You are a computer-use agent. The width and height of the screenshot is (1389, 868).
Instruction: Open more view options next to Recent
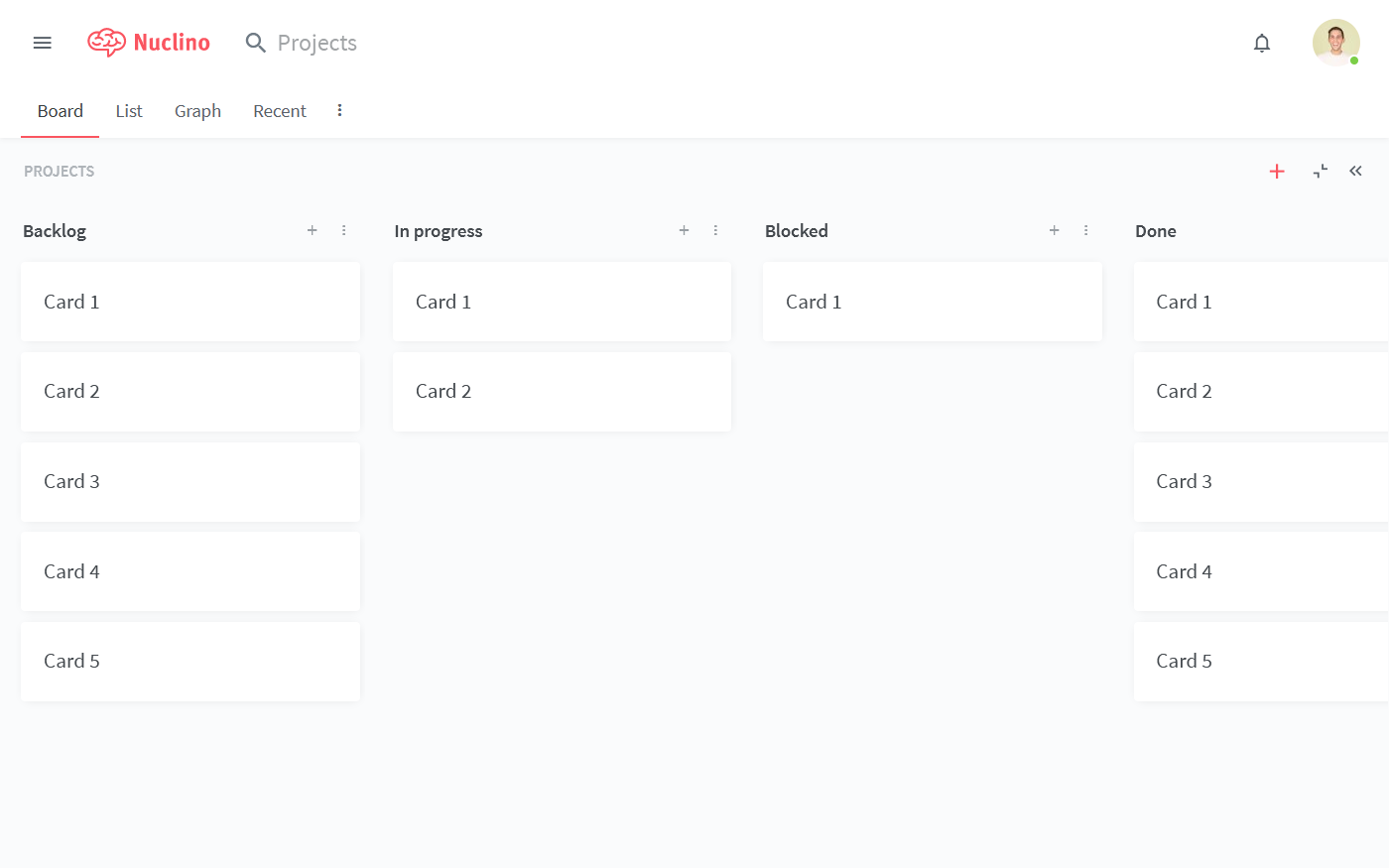pos(339,110)
